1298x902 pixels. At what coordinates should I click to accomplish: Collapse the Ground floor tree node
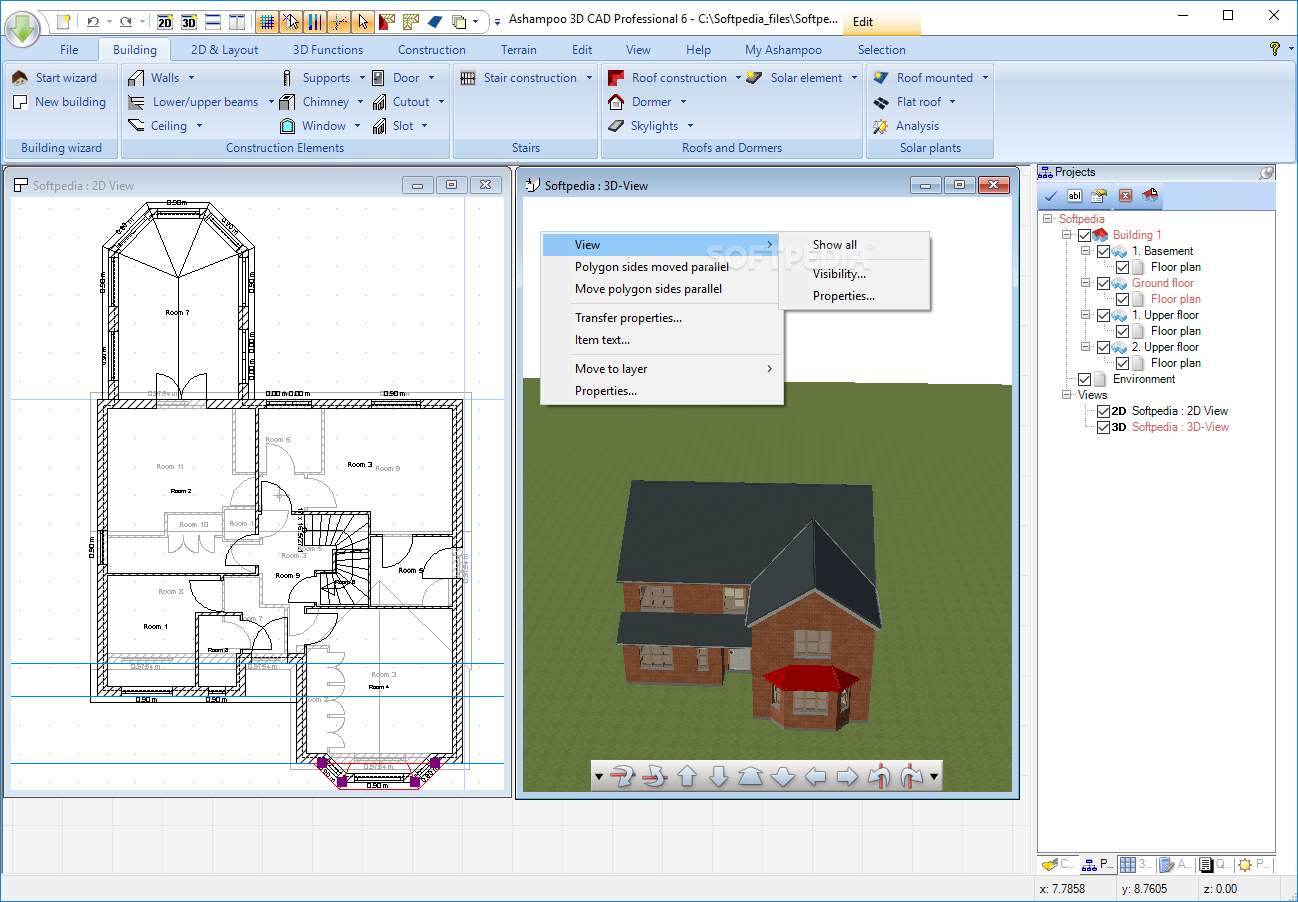pos(1086,283)
